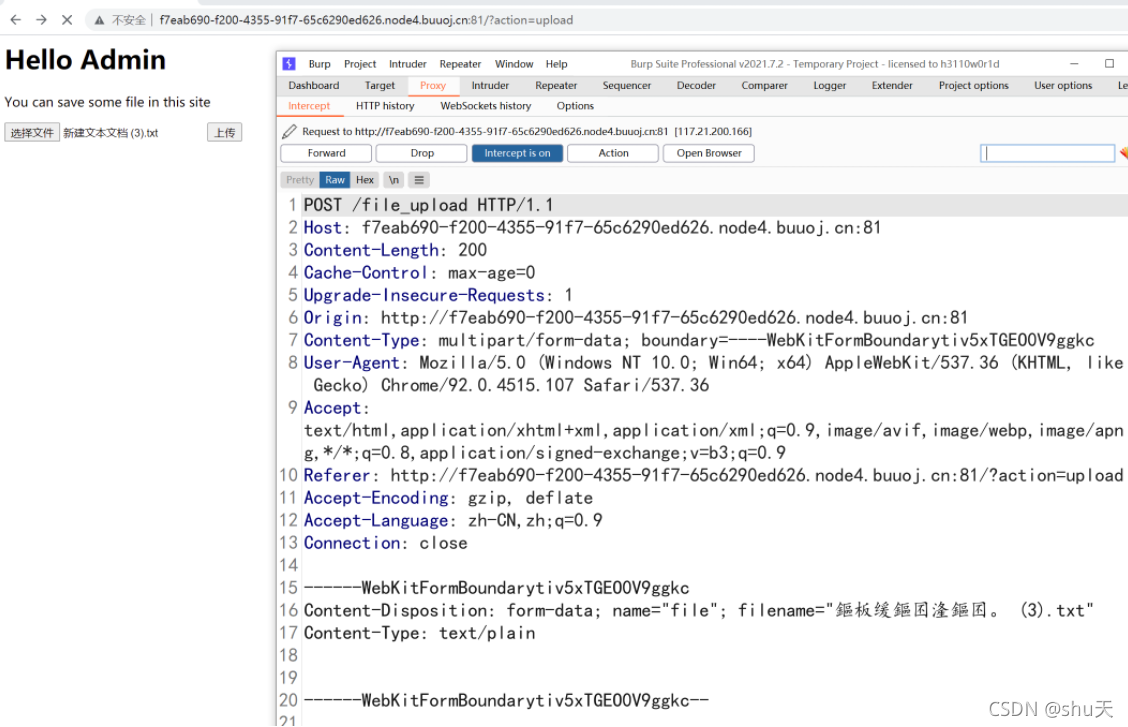Select the Intercept sub-tab
The height and width of the screenshot is (727, 1128).
(309, 106)
